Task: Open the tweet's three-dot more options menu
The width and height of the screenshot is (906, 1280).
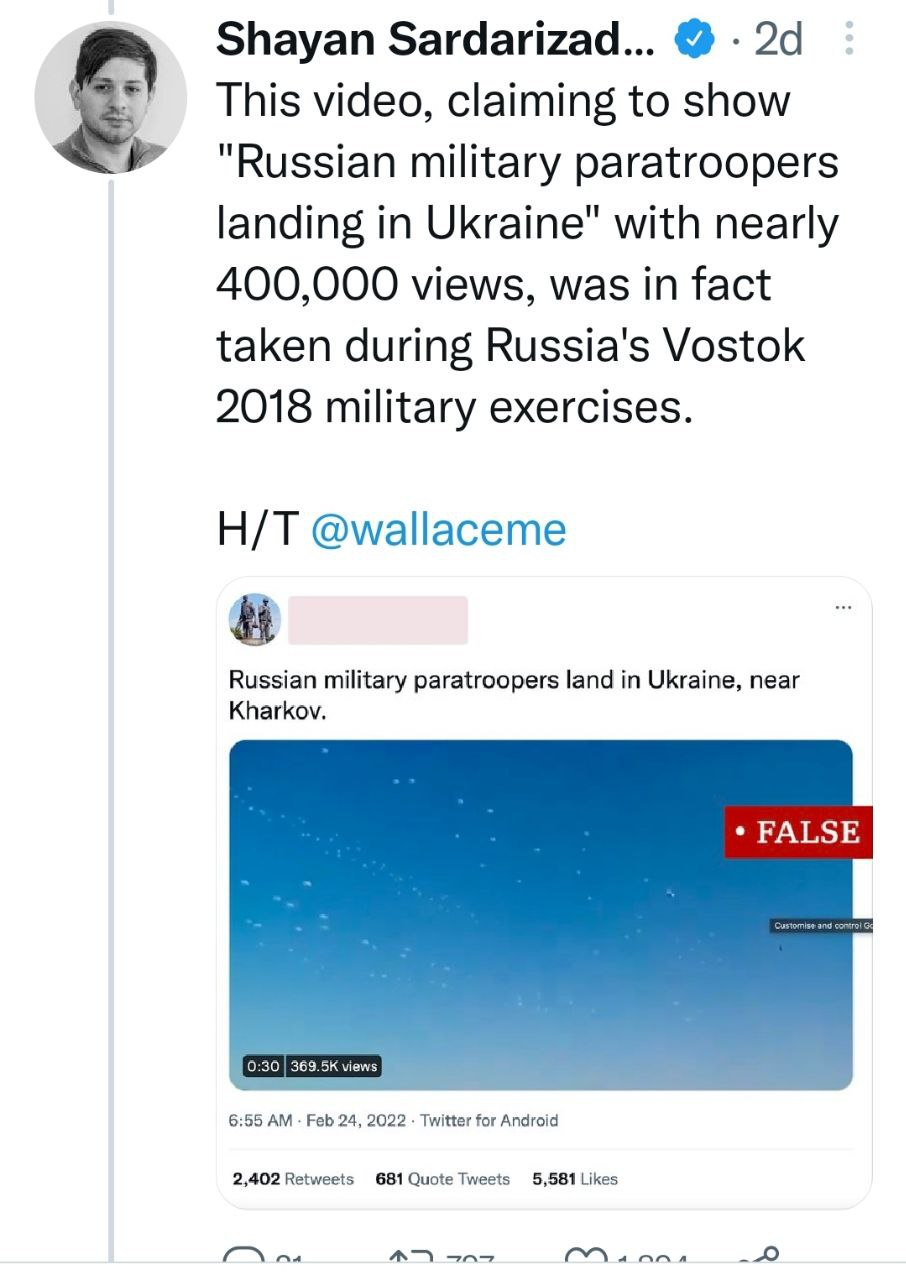Action: click(850, 40)
